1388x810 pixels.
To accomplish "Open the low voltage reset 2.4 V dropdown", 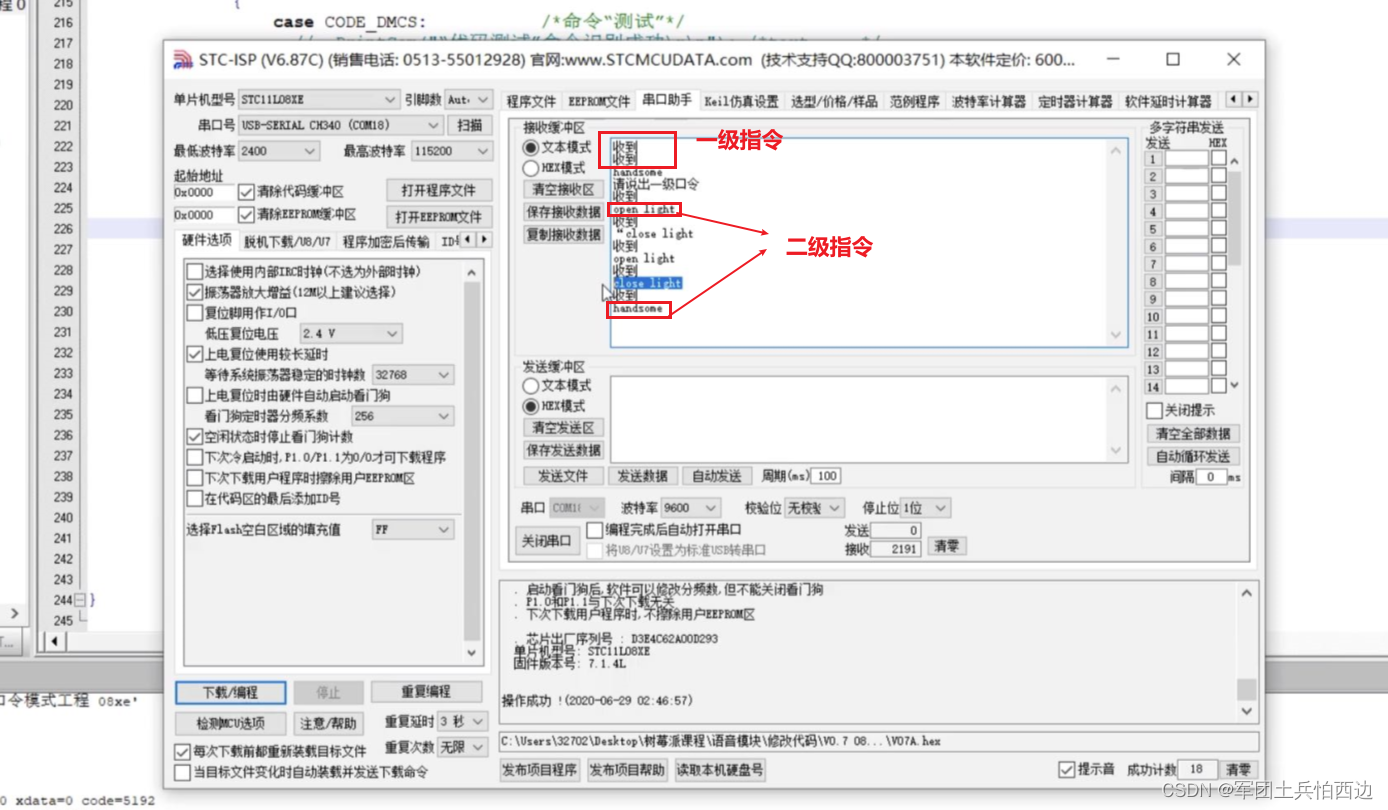I will [351, 333].
